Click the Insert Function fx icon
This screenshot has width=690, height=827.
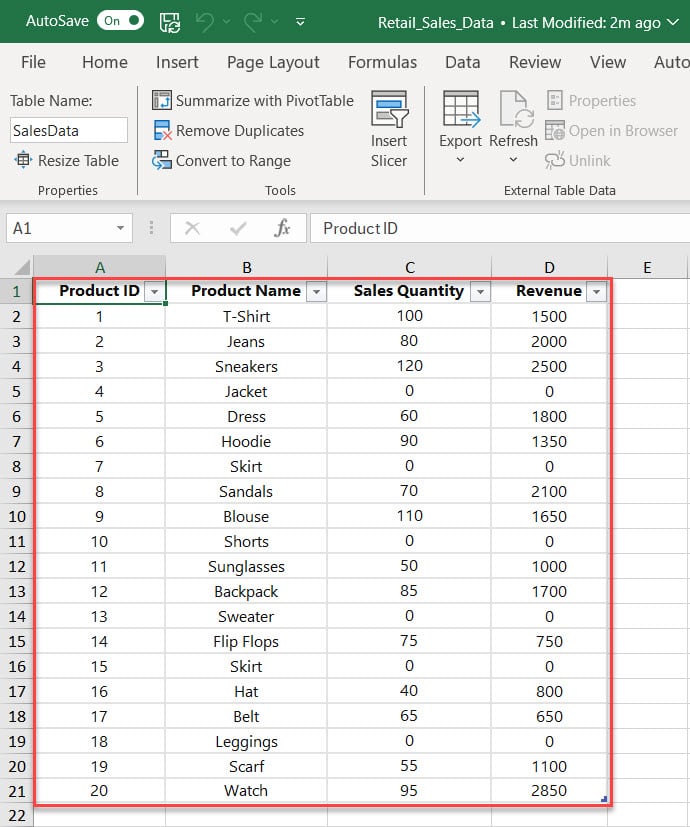(x=282, y=228)
